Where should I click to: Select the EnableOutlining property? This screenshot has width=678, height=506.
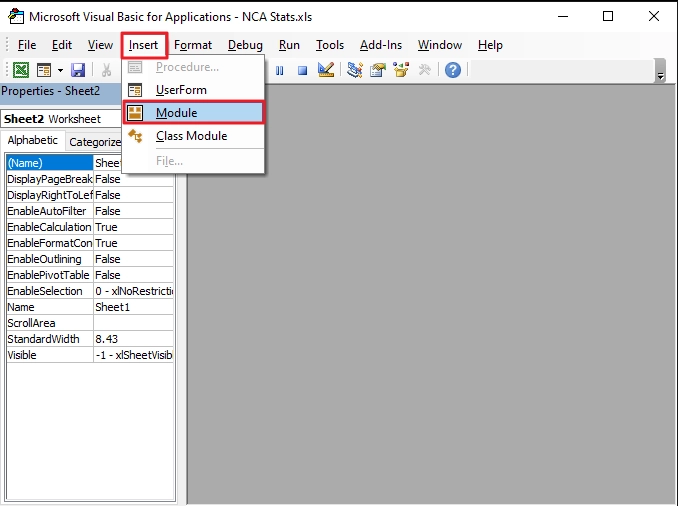(x=49, y=259)
